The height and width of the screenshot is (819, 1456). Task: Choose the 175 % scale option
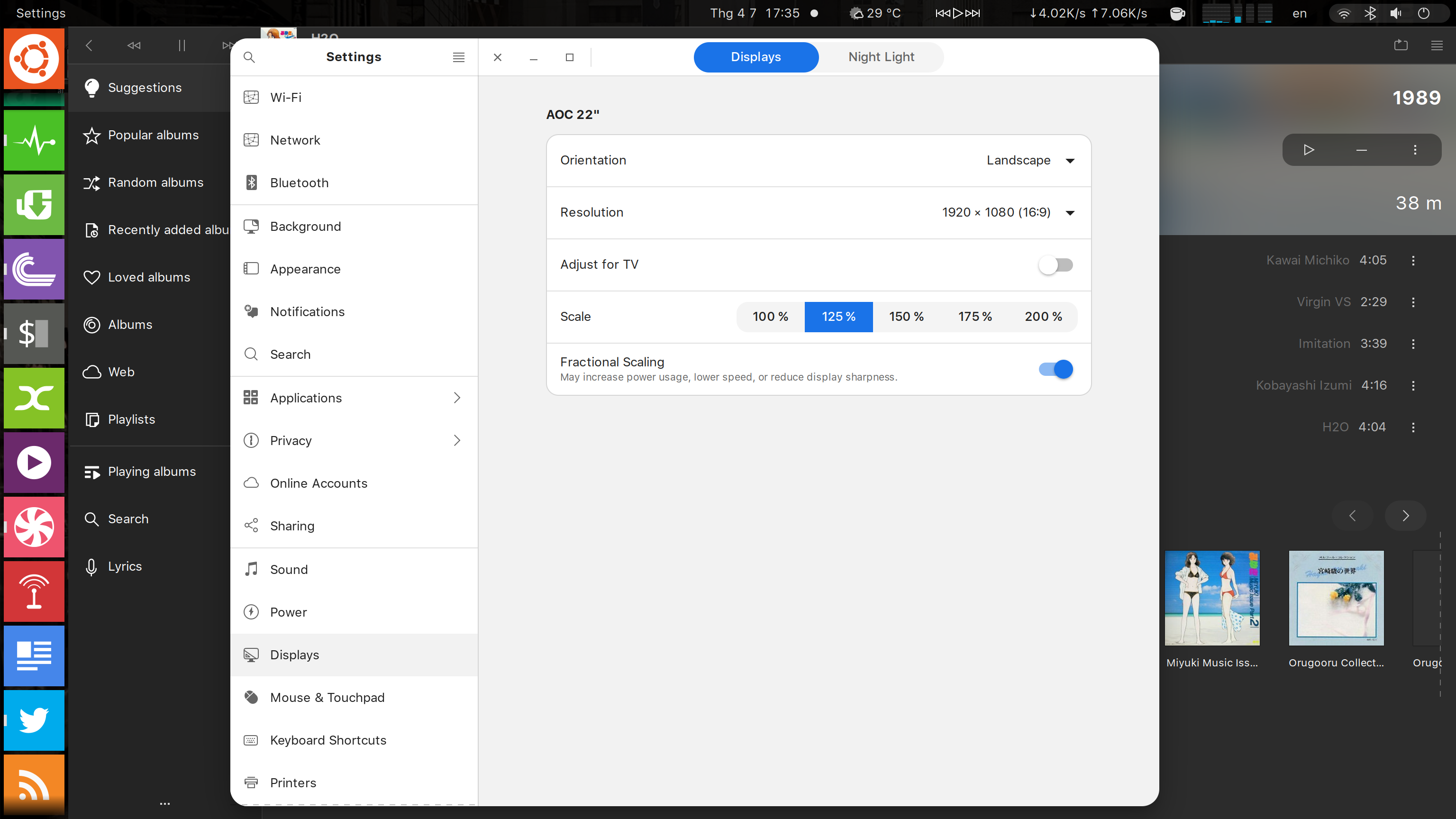pyautogui.click(x=975, y=317)
